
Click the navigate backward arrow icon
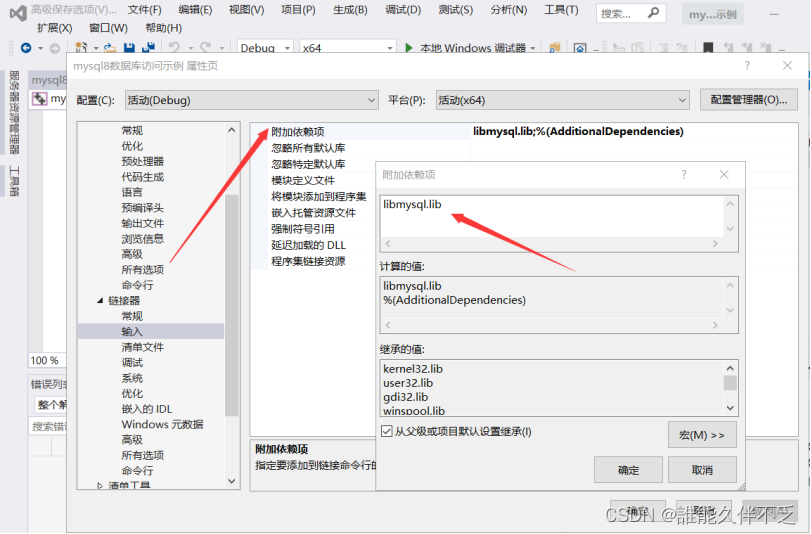[26, 48]
